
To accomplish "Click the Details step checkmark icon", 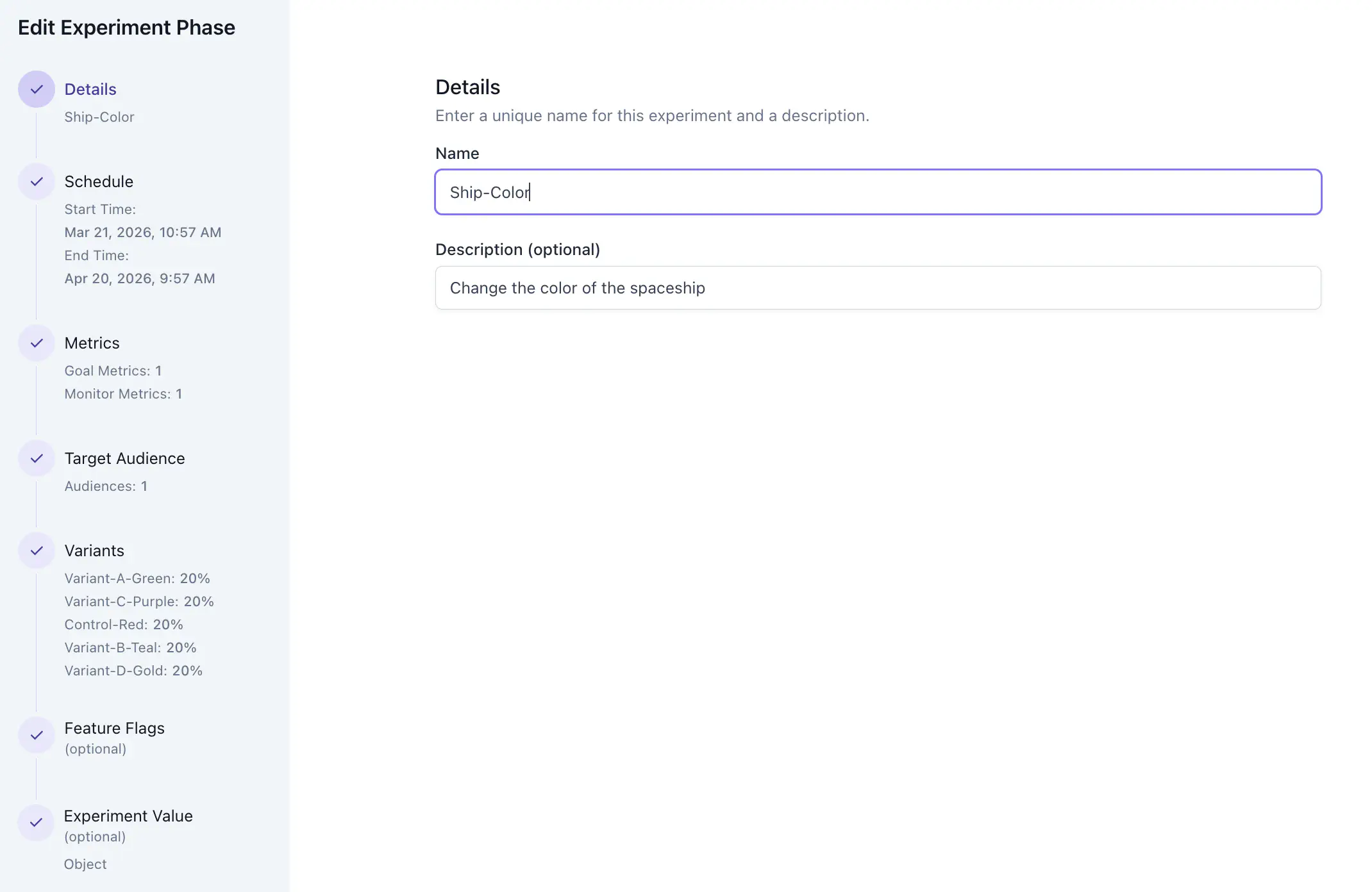I will coord(37,89).
